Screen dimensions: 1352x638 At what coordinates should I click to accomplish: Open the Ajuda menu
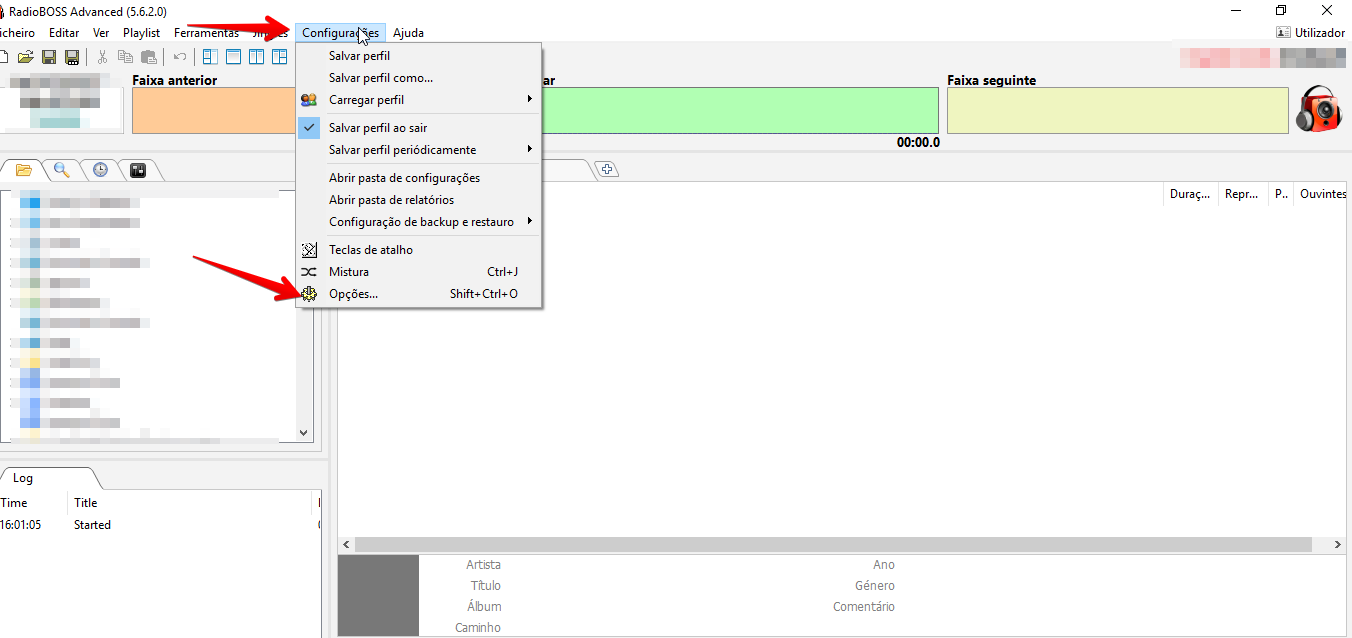point(408,33)
